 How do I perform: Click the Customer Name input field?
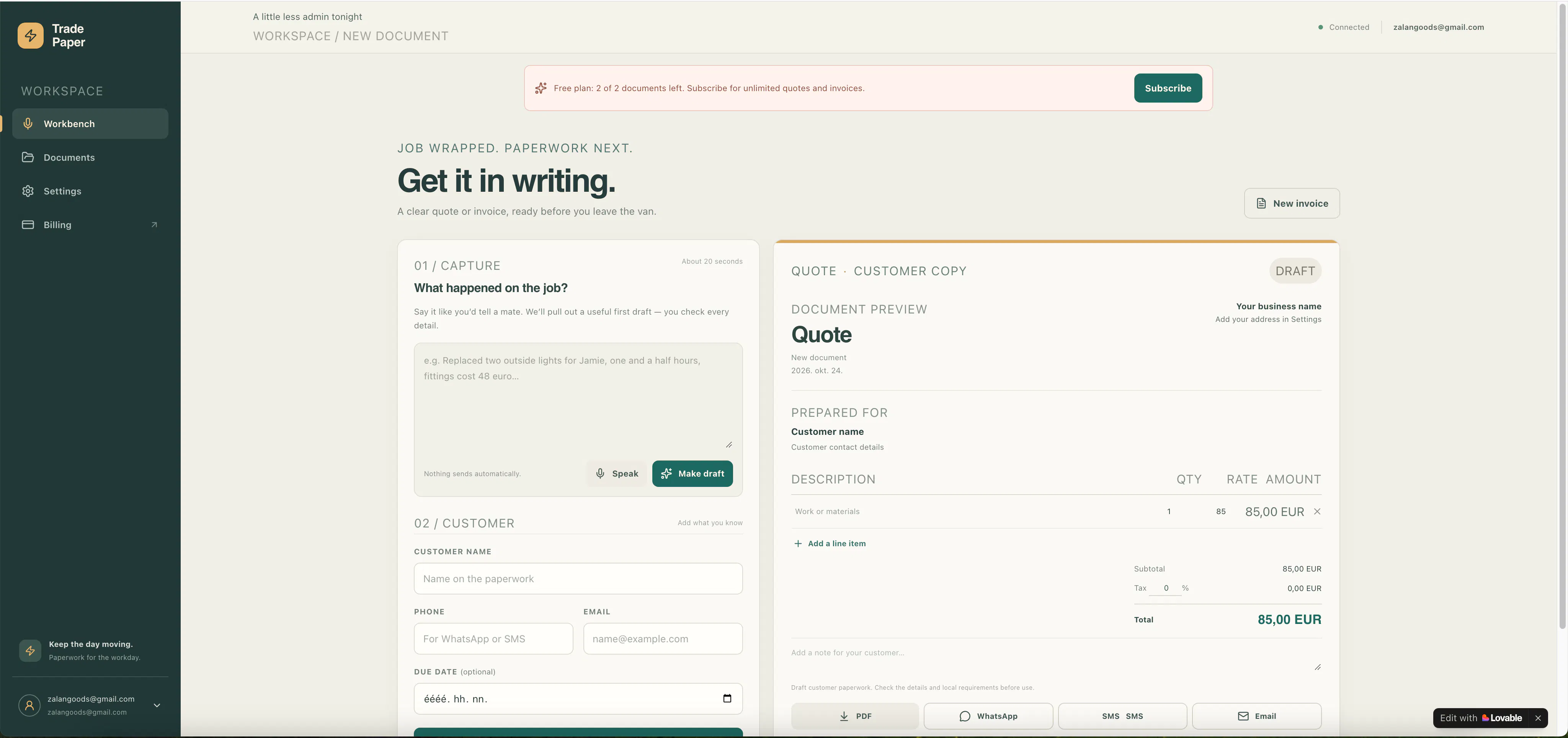click(x=578, y=579)
